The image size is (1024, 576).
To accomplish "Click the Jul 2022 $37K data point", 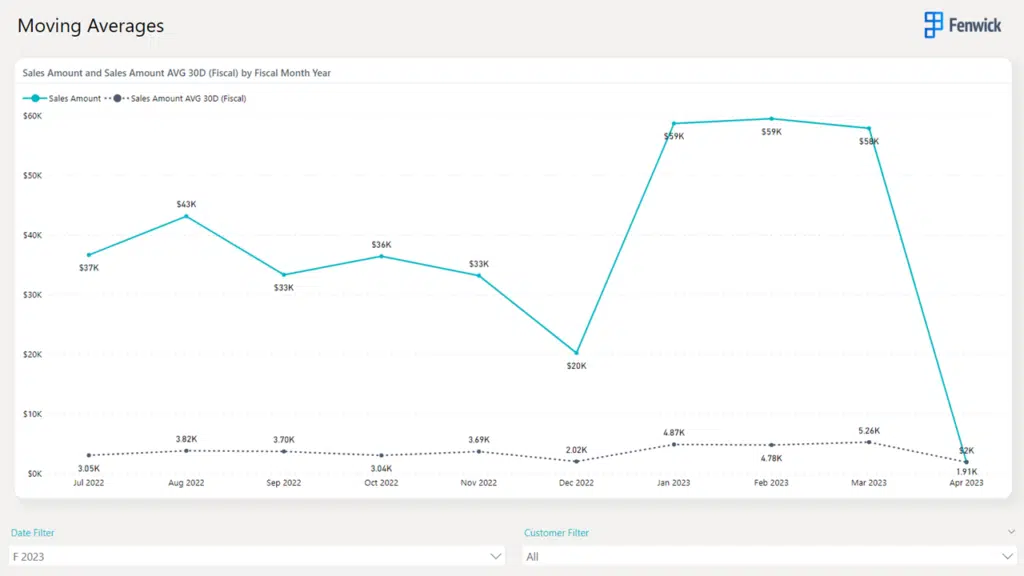I will (x=89, y=255).
